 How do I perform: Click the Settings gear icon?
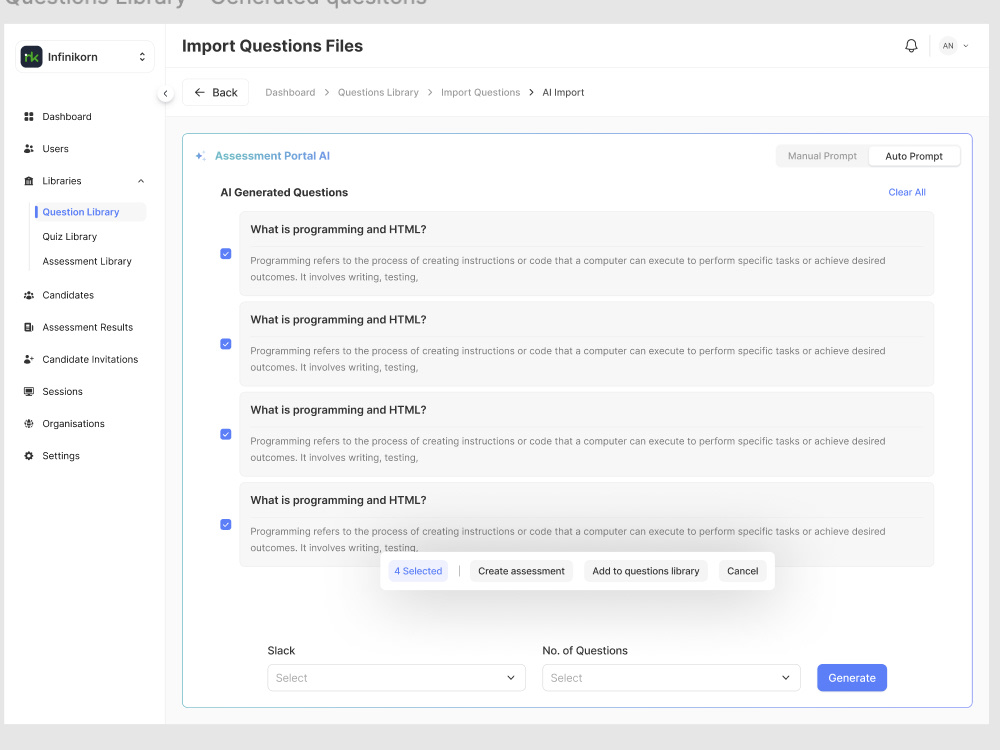click(x=29, y=456)
